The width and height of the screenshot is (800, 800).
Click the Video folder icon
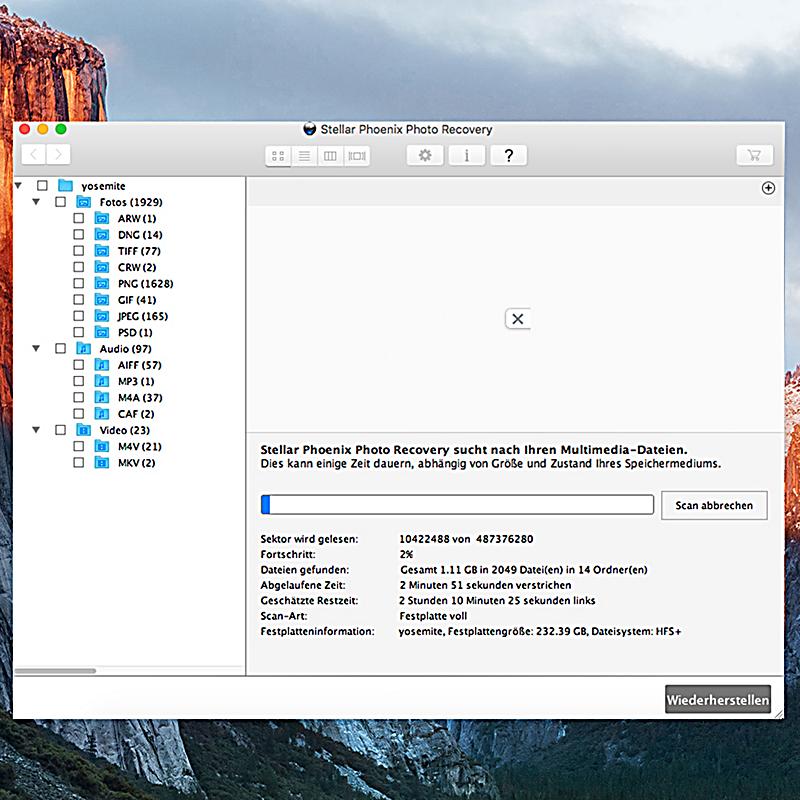point(84,430)
